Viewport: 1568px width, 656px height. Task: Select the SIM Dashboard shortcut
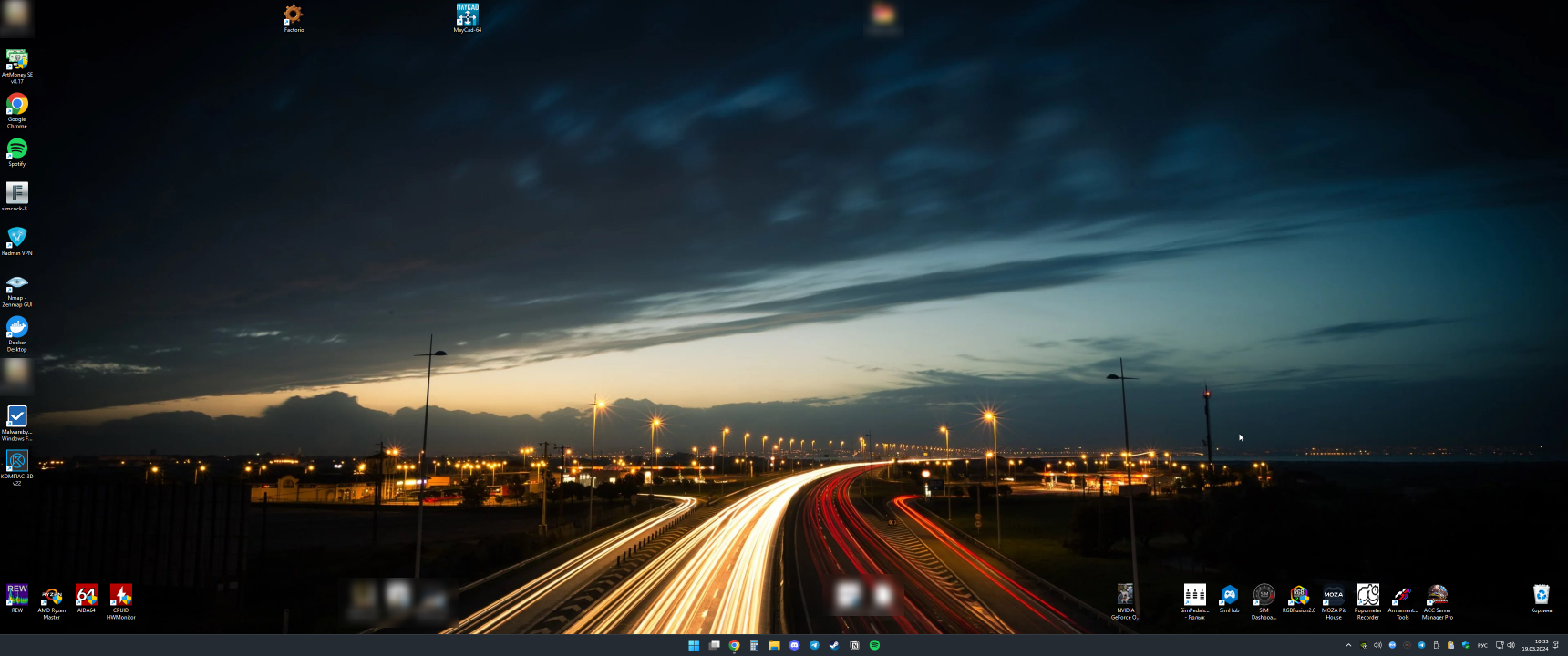pyautogui.click(x=1264, y=602)
